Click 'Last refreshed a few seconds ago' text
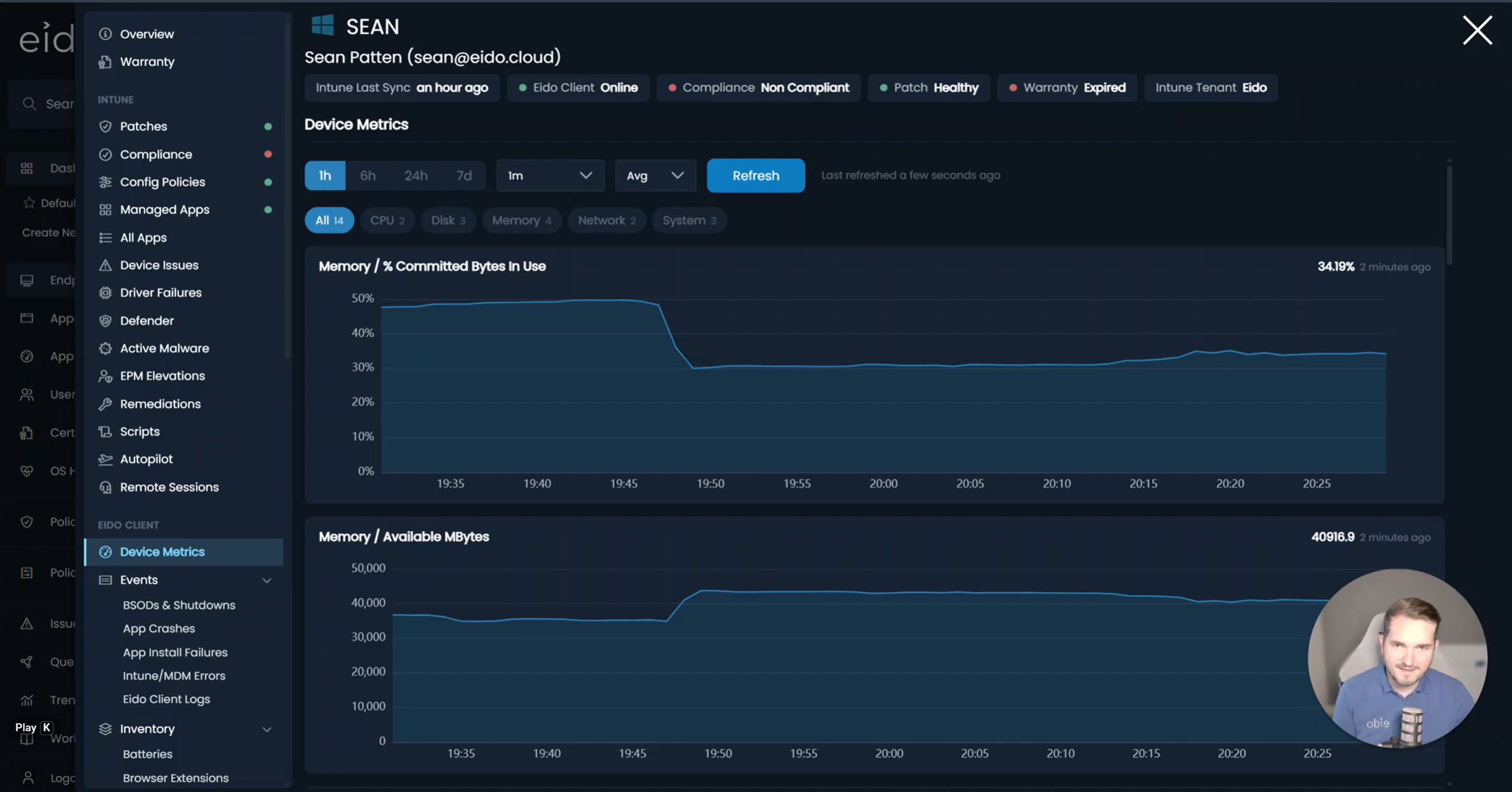This screenshot has width=1512, height=792. [910, 176]
